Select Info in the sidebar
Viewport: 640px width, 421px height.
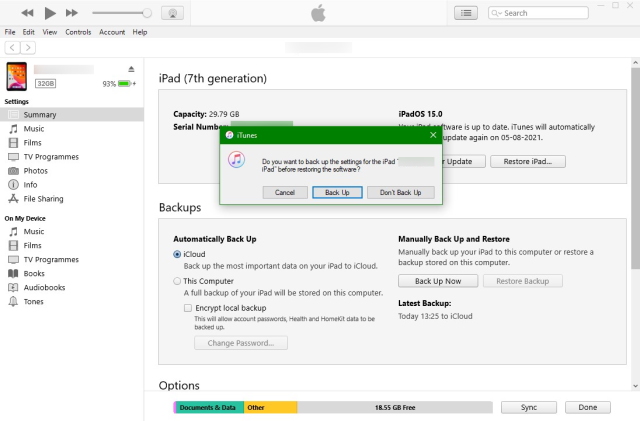72,185
